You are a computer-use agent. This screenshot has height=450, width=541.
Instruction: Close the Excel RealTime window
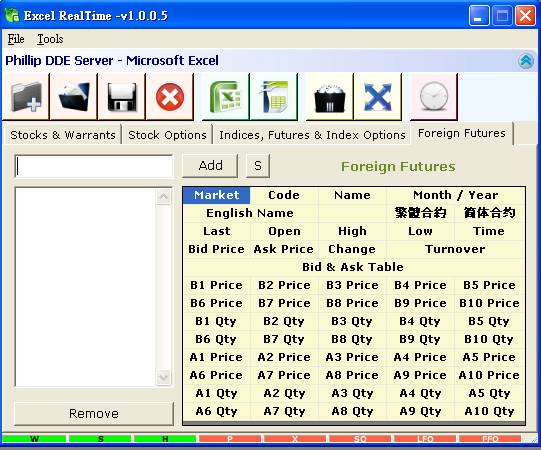coord(525,16)
